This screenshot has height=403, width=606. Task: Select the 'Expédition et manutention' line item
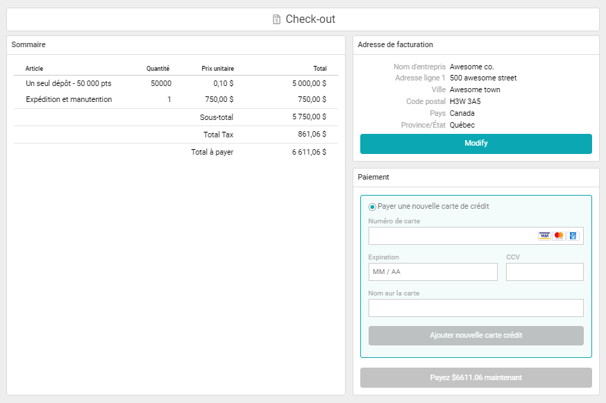coord(68,100)
